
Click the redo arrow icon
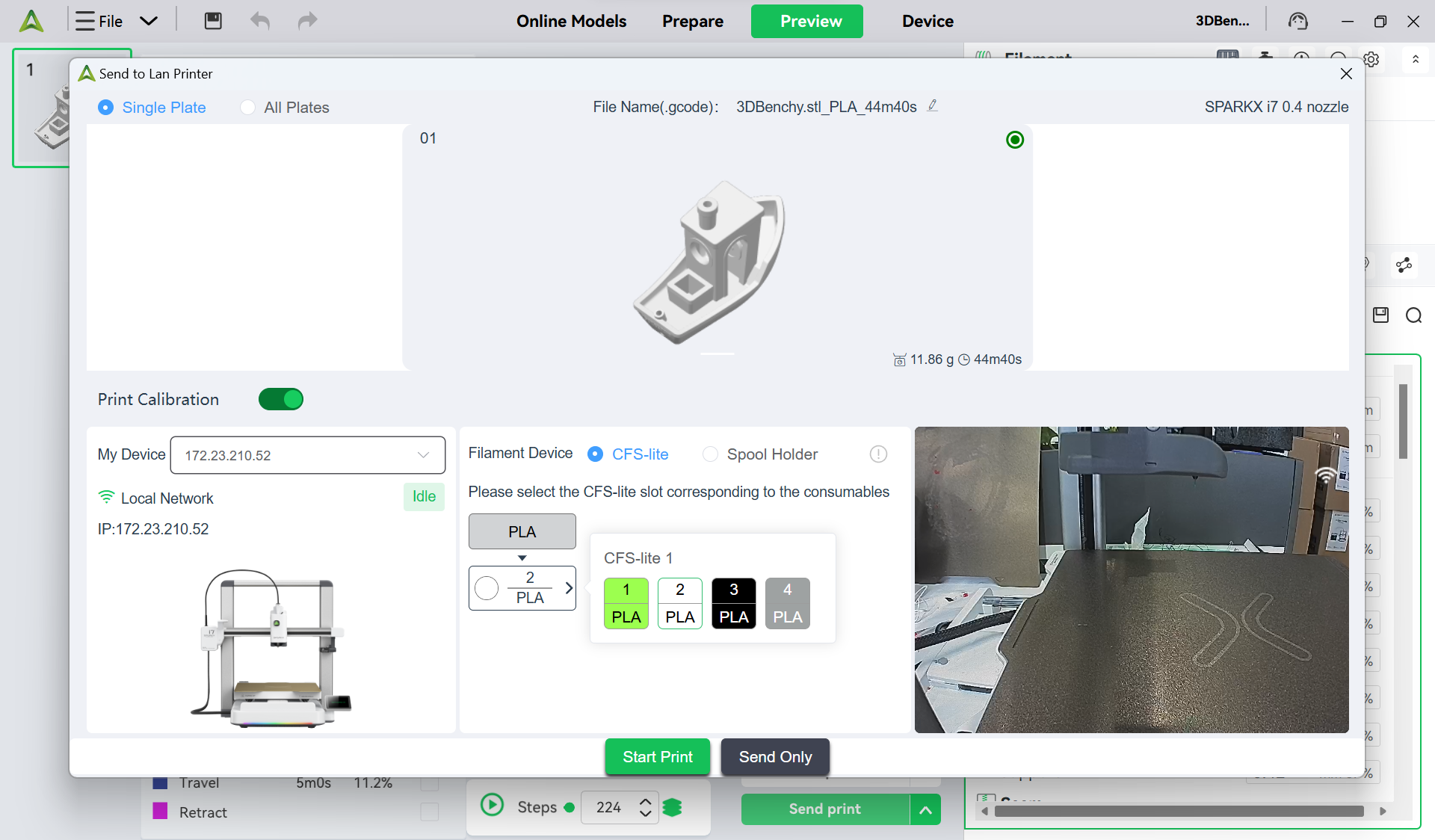click(x=307, y=21)
